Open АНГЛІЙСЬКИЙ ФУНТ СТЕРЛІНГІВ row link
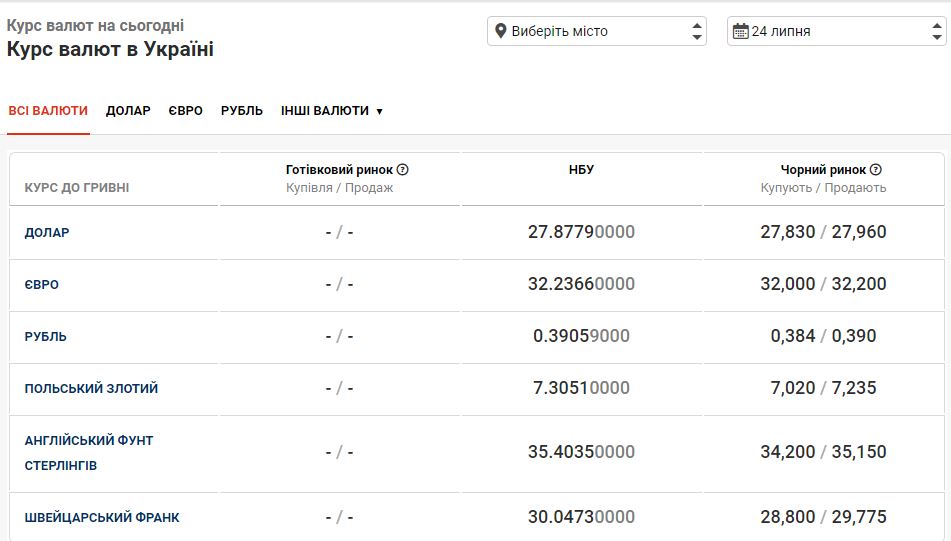This screenshot has width=951, height=541. pos(89,453)
